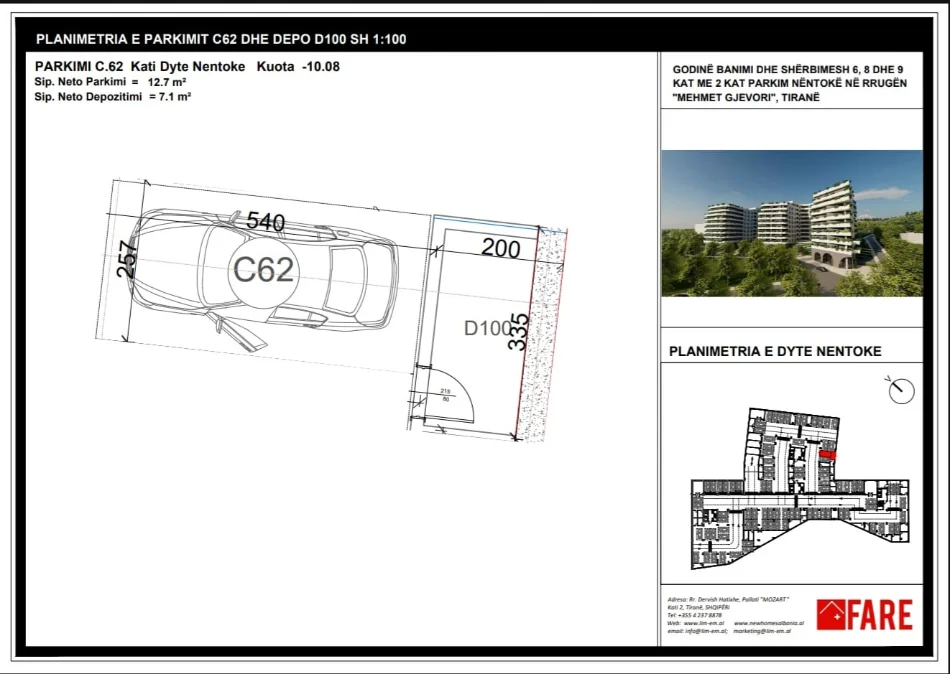Viewport: 950px width, 674px height.
Task: Click the north arrow compass symbol
Action: (x=900, y=389)
